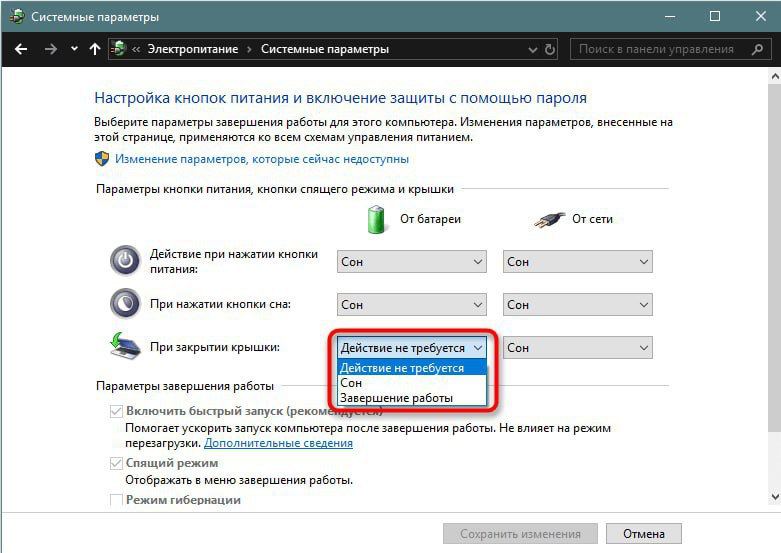
Task: Open the 'Дополнительные сведения' link
Action: tap(278, 442)
